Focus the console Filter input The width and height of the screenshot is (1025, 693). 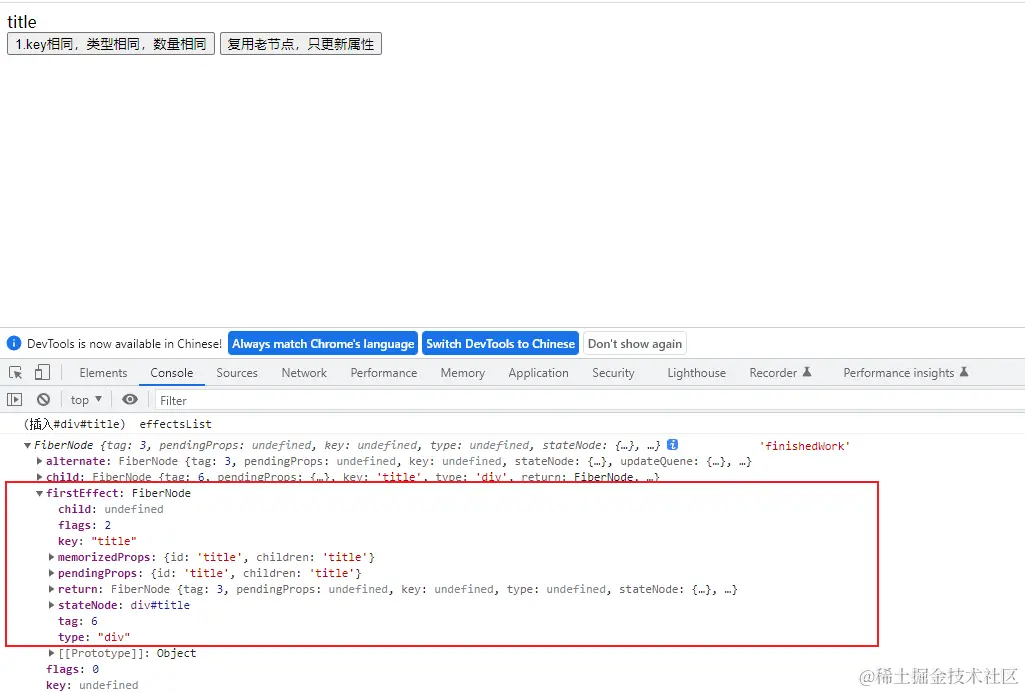click(x=588, y=400)
